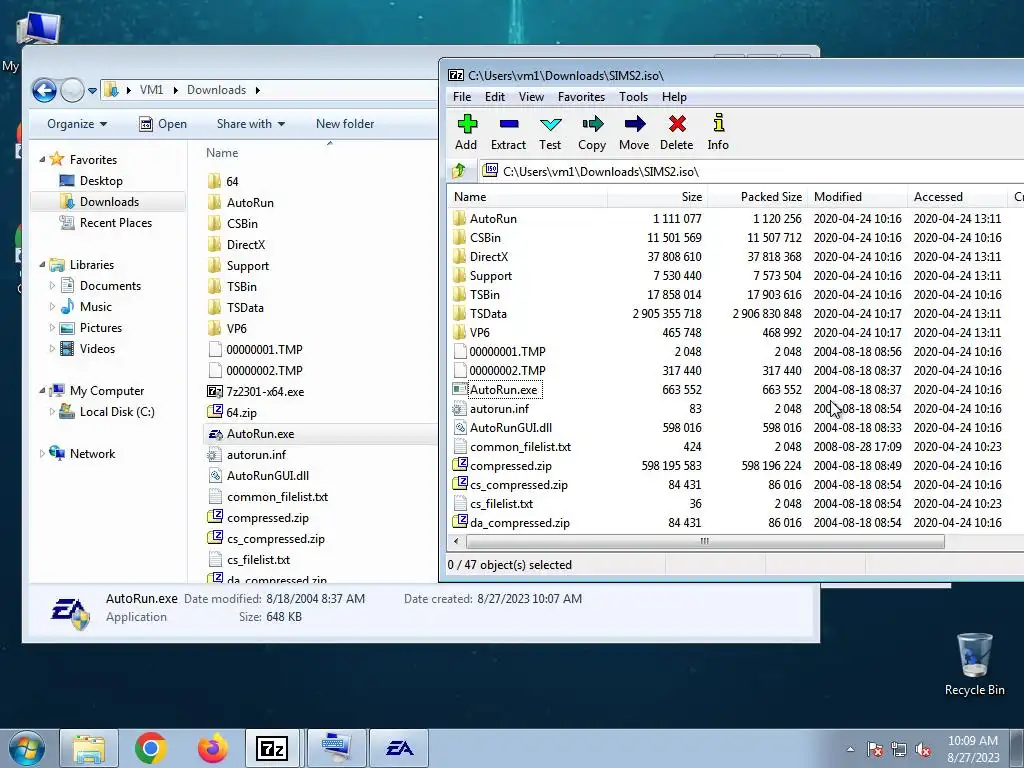Click 7-Zip horizontal scrollbar thumb
The image size is (1024, 768).
[x=705, y=541]
